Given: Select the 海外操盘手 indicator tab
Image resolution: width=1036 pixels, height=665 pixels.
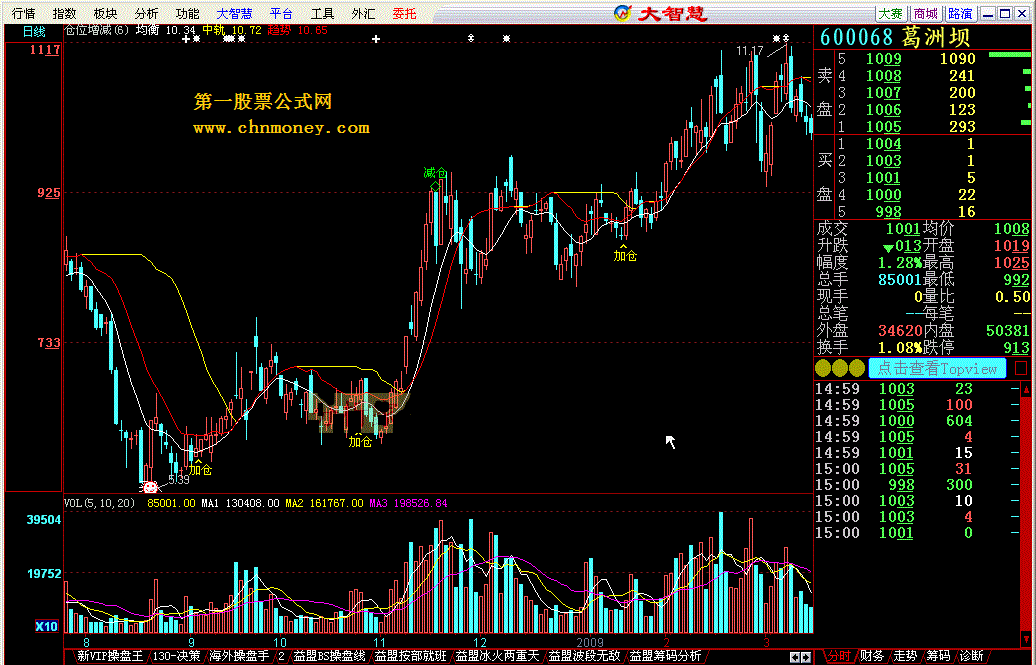Looking at the screenshot, I should coord(239,656).
